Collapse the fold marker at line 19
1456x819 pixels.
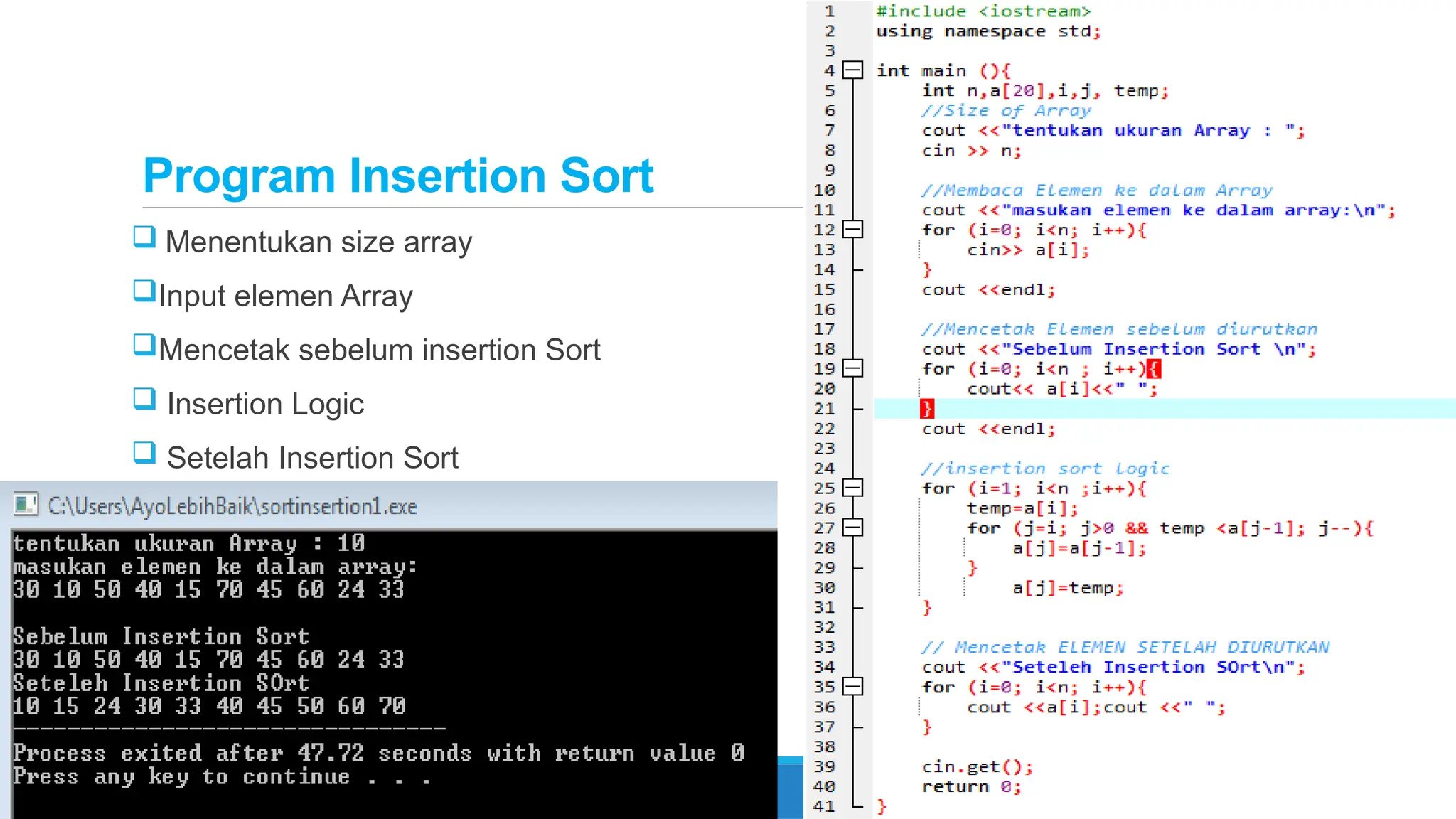pos(852,368)
